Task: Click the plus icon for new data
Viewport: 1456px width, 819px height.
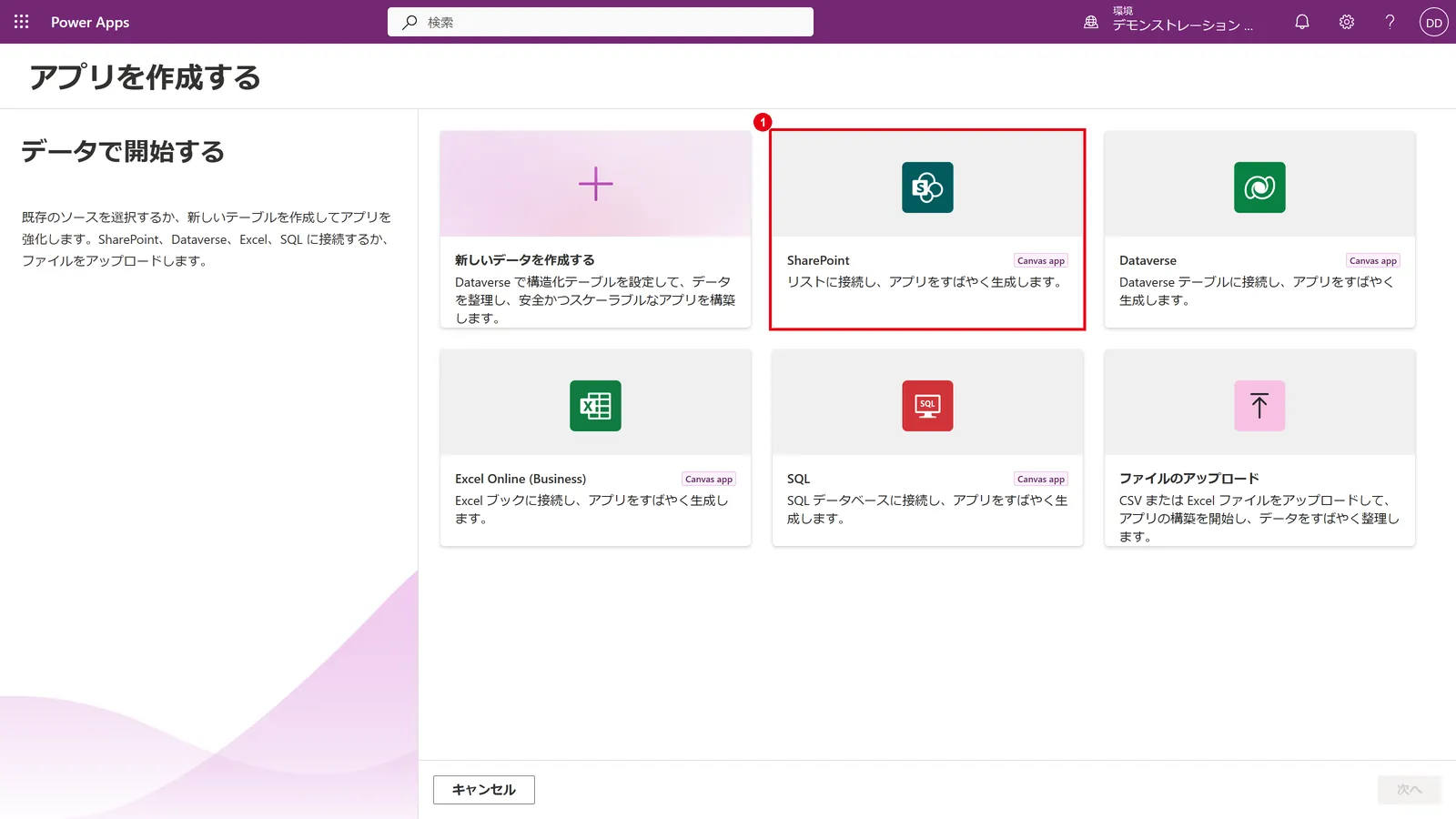Action: 596,184
